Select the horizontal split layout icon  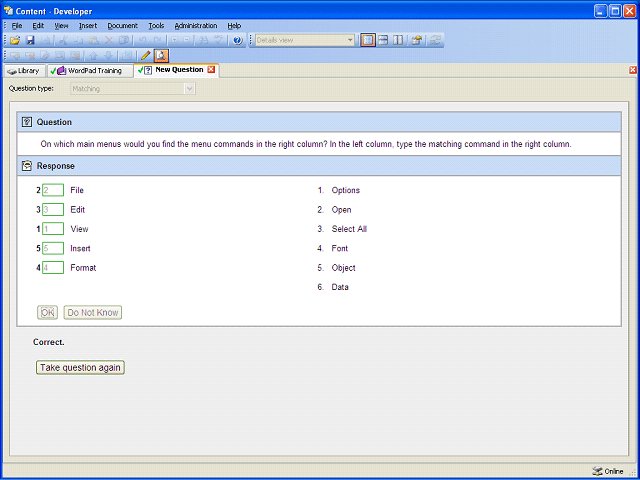click(x=383, y=40)
